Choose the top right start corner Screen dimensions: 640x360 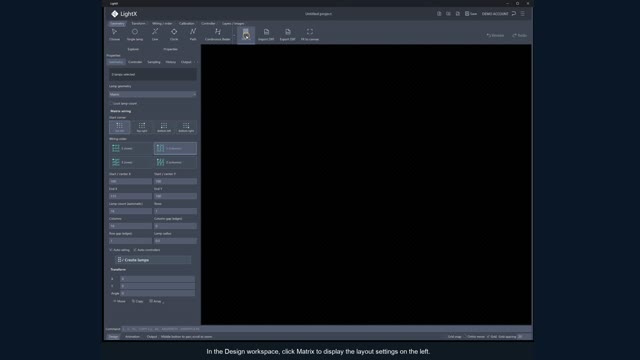[x=142, y=127]
